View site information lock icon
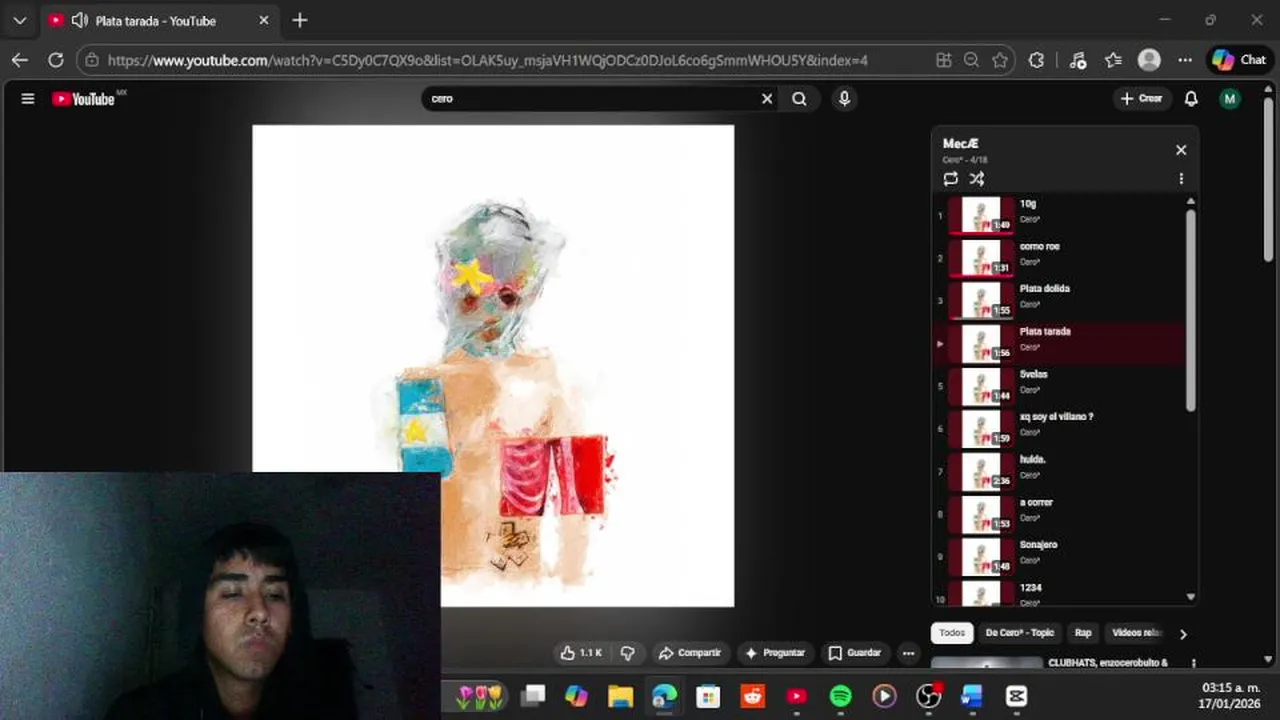The width and height of the screenshot is (1280, 720). coord(92,60)
